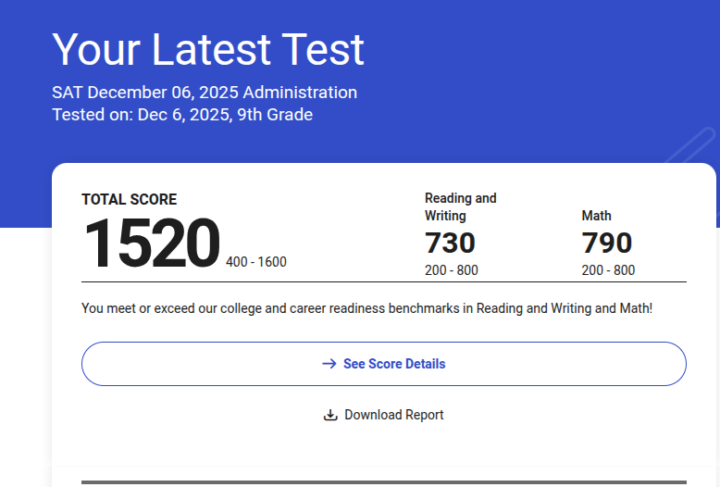Click the 400 - 1600 score range

(x=256, y=262)
